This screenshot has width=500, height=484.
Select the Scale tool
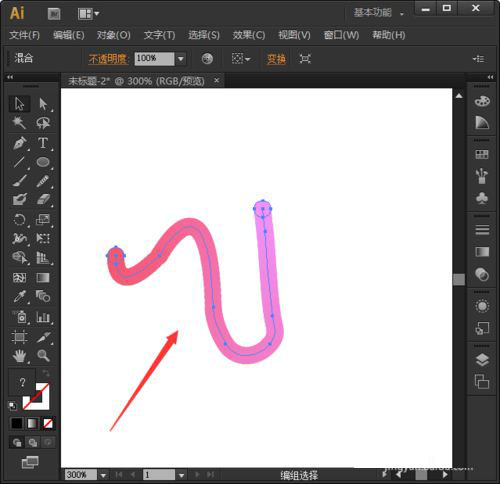43,220
